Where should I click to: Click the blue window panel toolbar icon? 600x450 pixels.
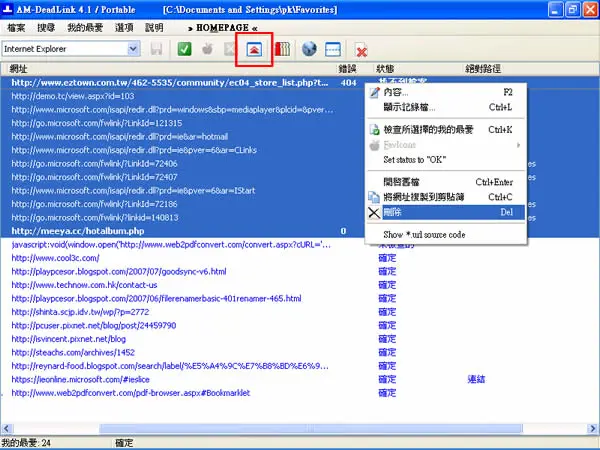coord(333,49)
